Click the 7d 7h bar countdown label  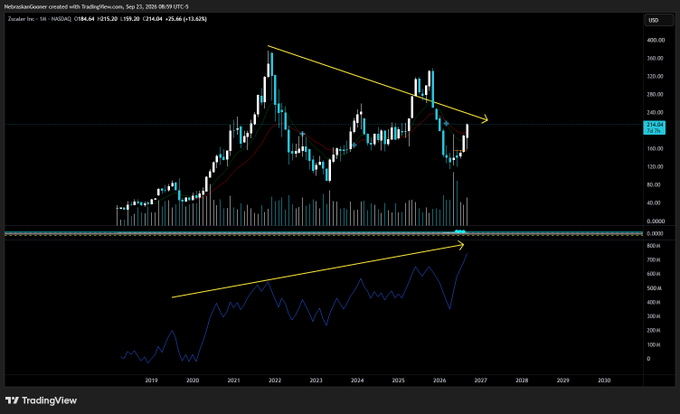point(654,130)
